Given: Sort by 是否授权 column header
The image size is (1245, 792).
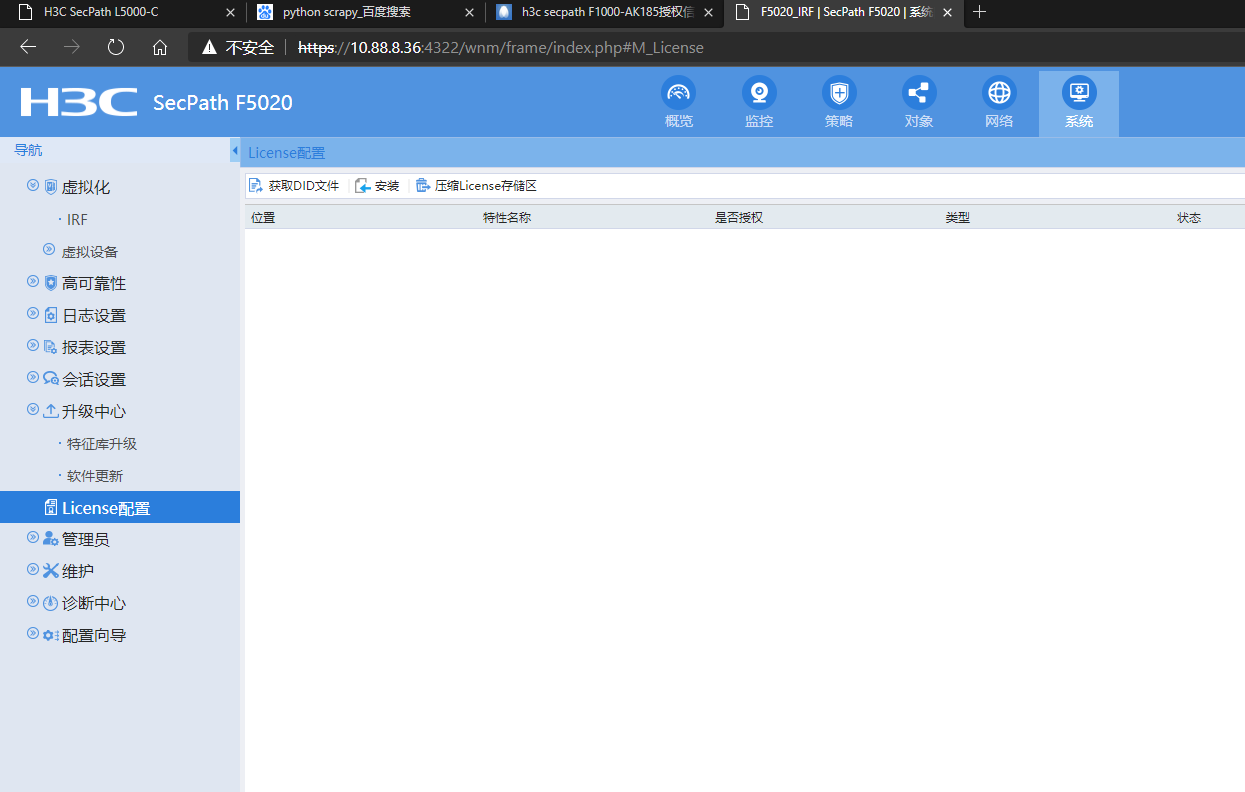Looking at the screenshot, I should coord(739,217).
